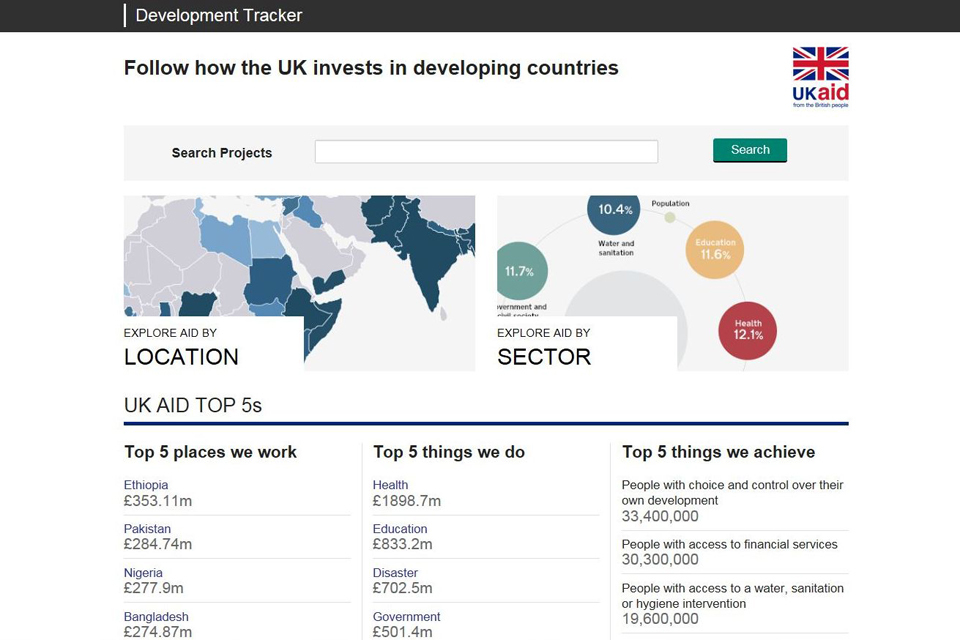Open the Pakistan country link
The width and height of the screenshot is (960, 640).
click(147, 529)
